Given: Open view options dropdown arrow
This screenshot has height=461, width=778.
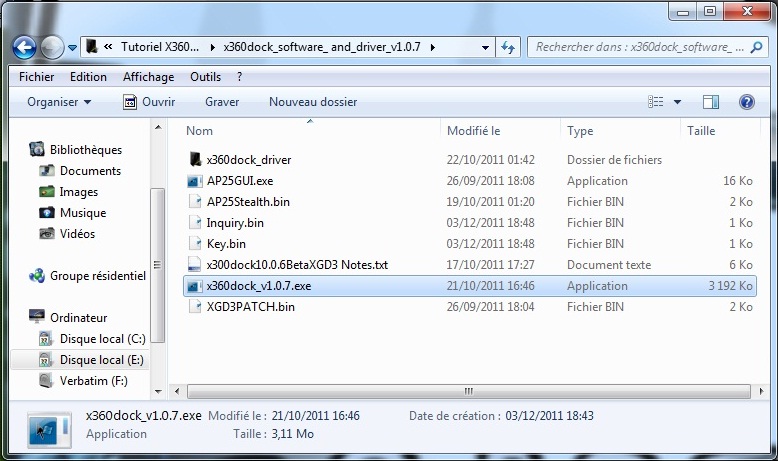Looking at the screenshot, I should (x=677, y=102).
